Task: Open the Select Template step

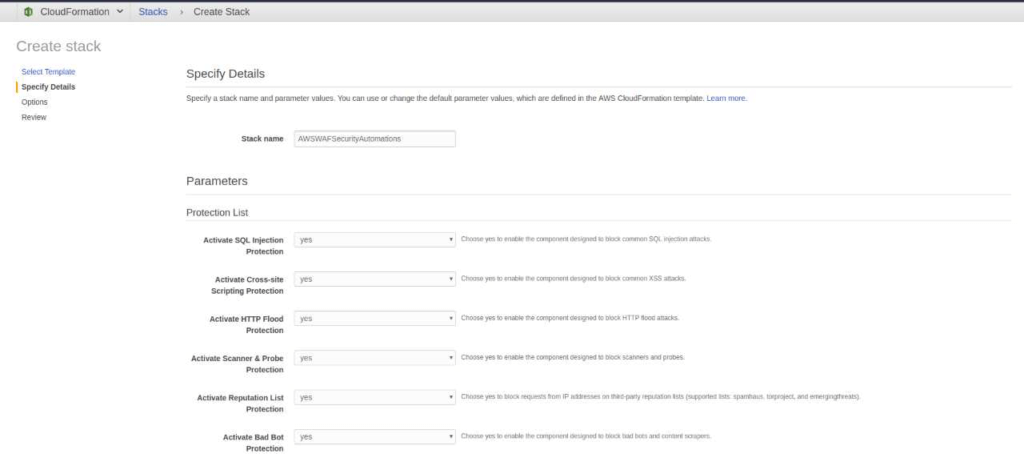Action: click(48, 72)
